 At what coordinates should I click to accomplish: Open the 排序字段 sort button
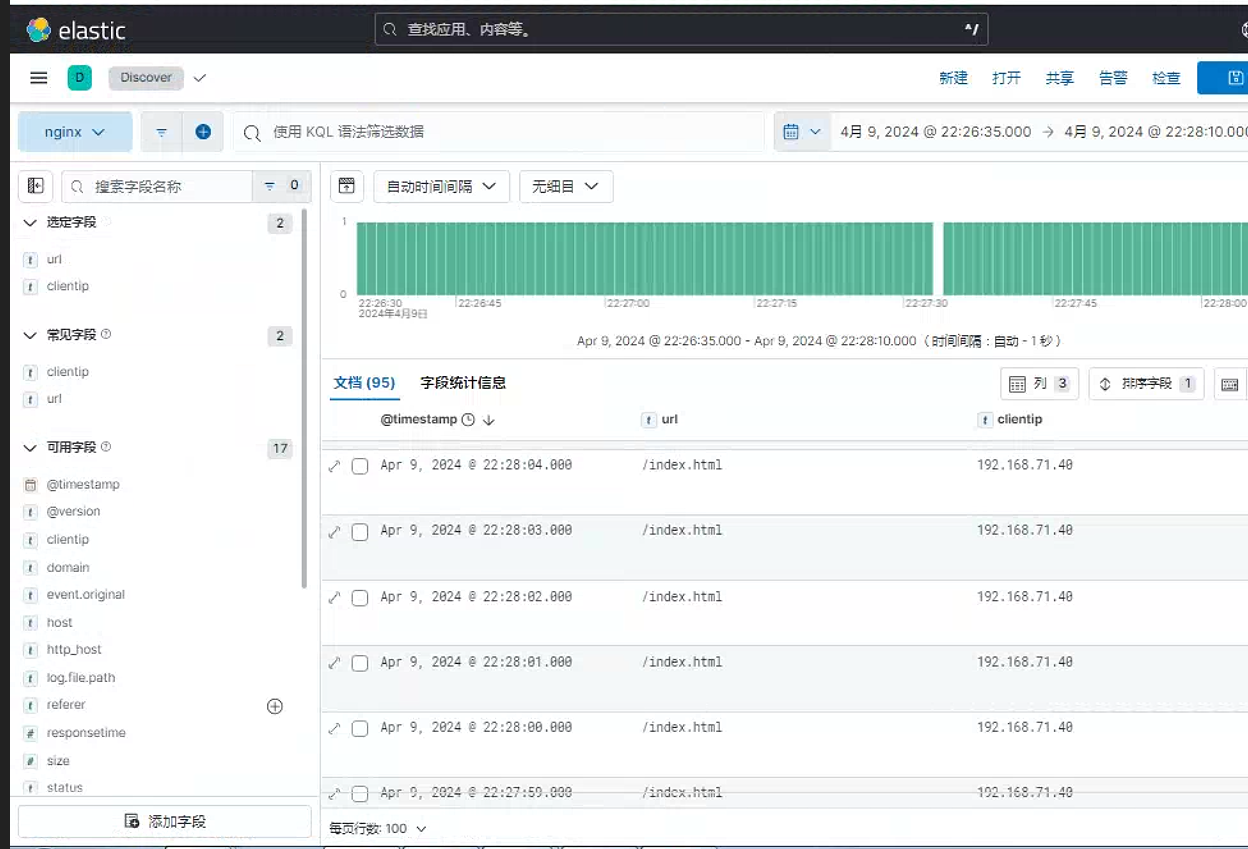(1146, 384)
